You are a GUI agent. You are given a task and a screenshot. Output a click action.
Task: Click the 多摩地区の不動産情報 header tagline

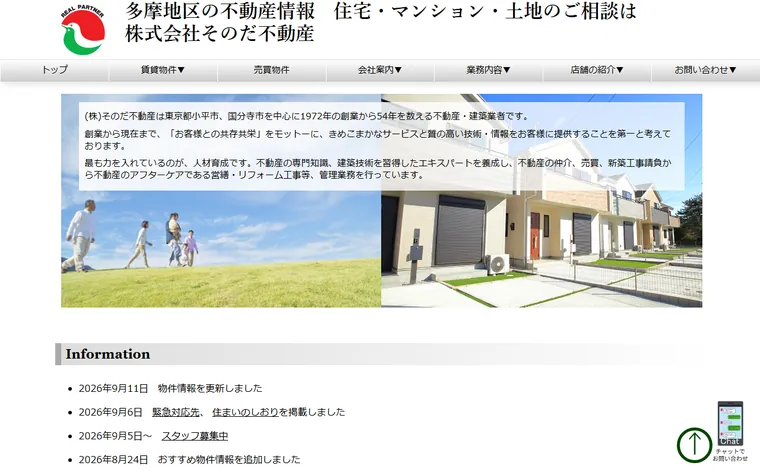pos(380,11)
